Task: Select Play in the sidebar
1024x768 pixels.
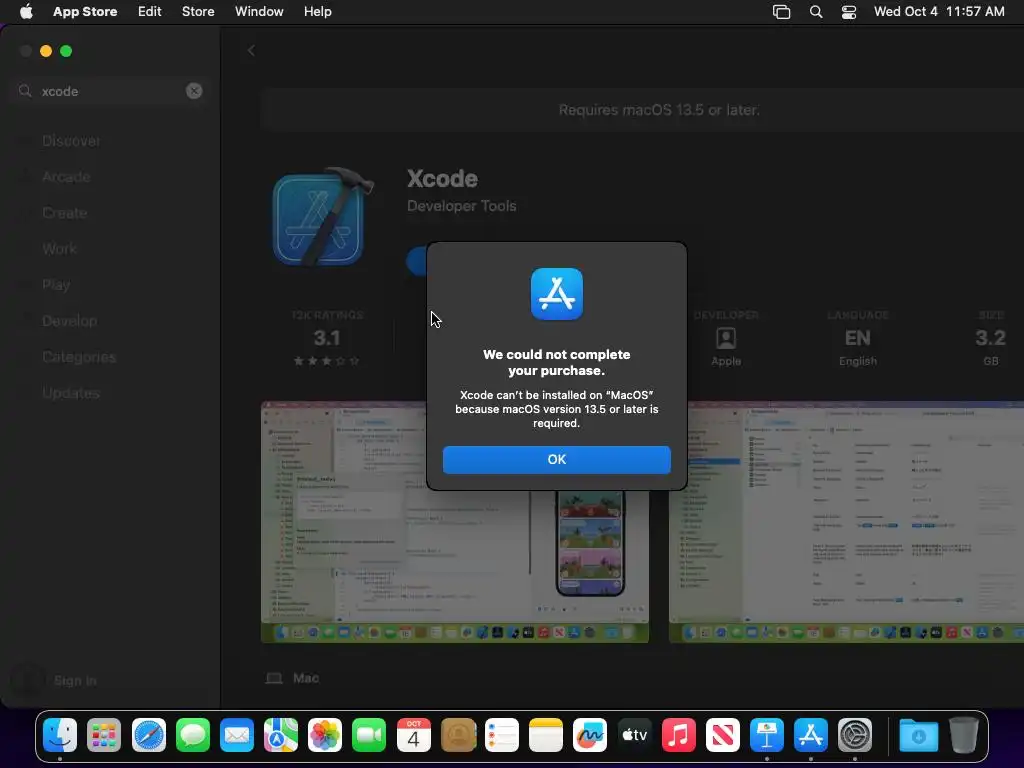Action: tap(56, 285)
